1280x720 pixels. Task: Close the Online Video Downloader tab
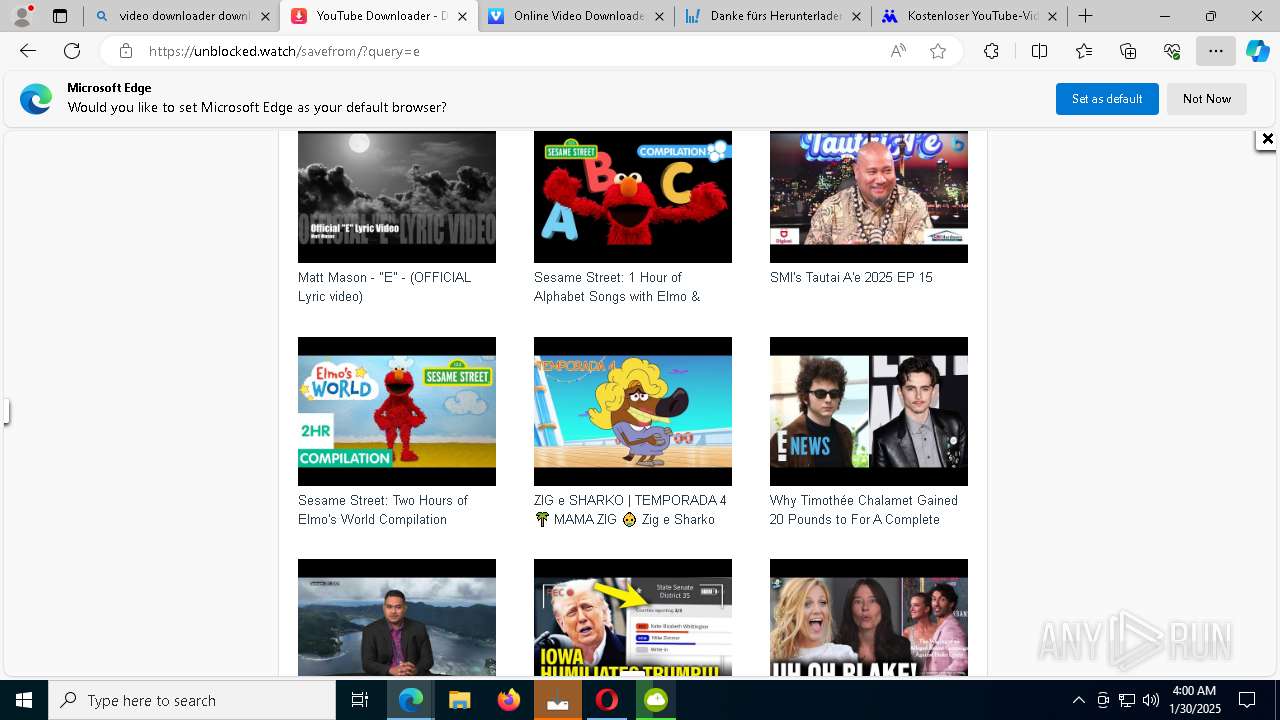tap(659, 16)
